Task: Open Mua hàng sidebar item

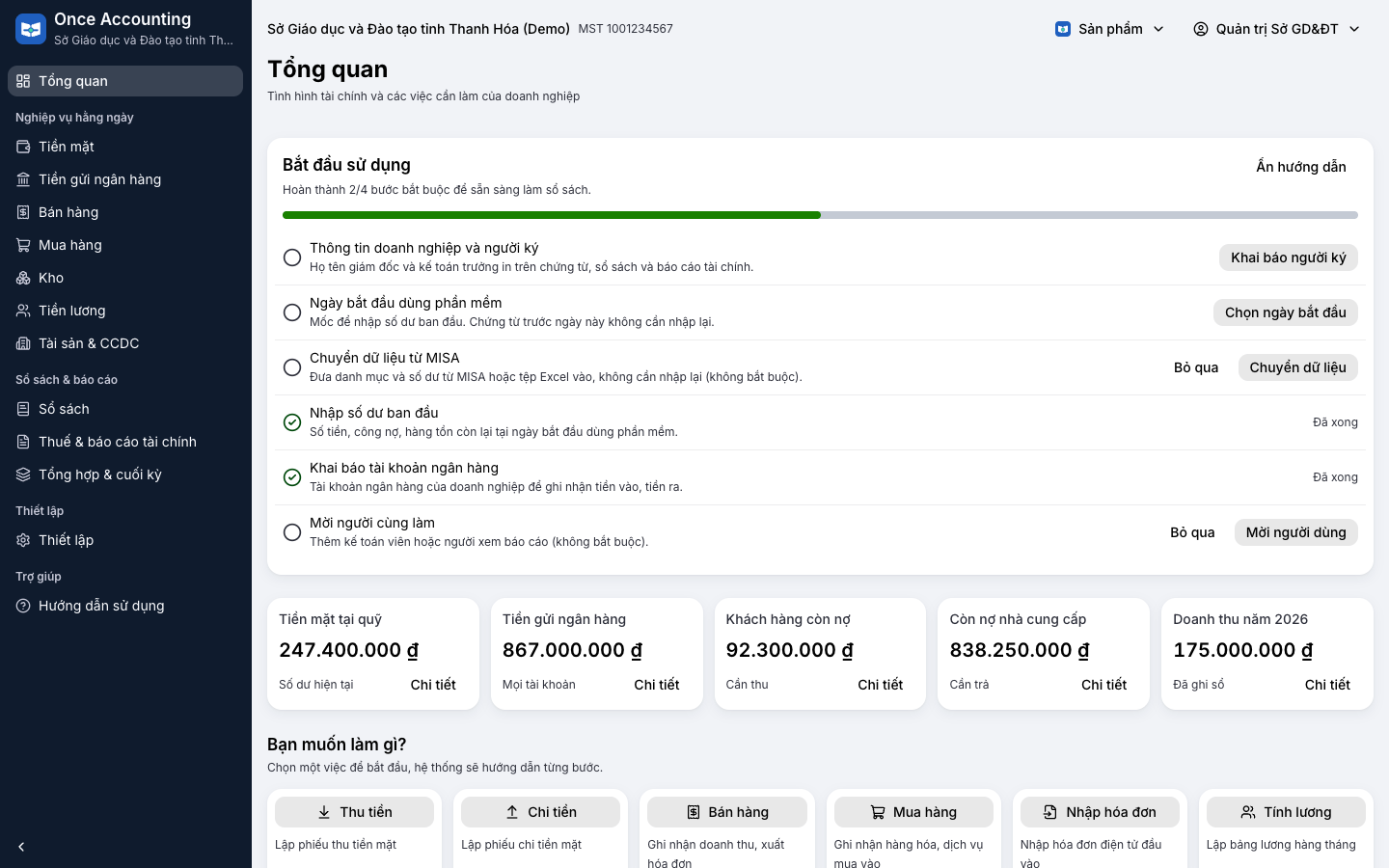Action: [125, 245]
